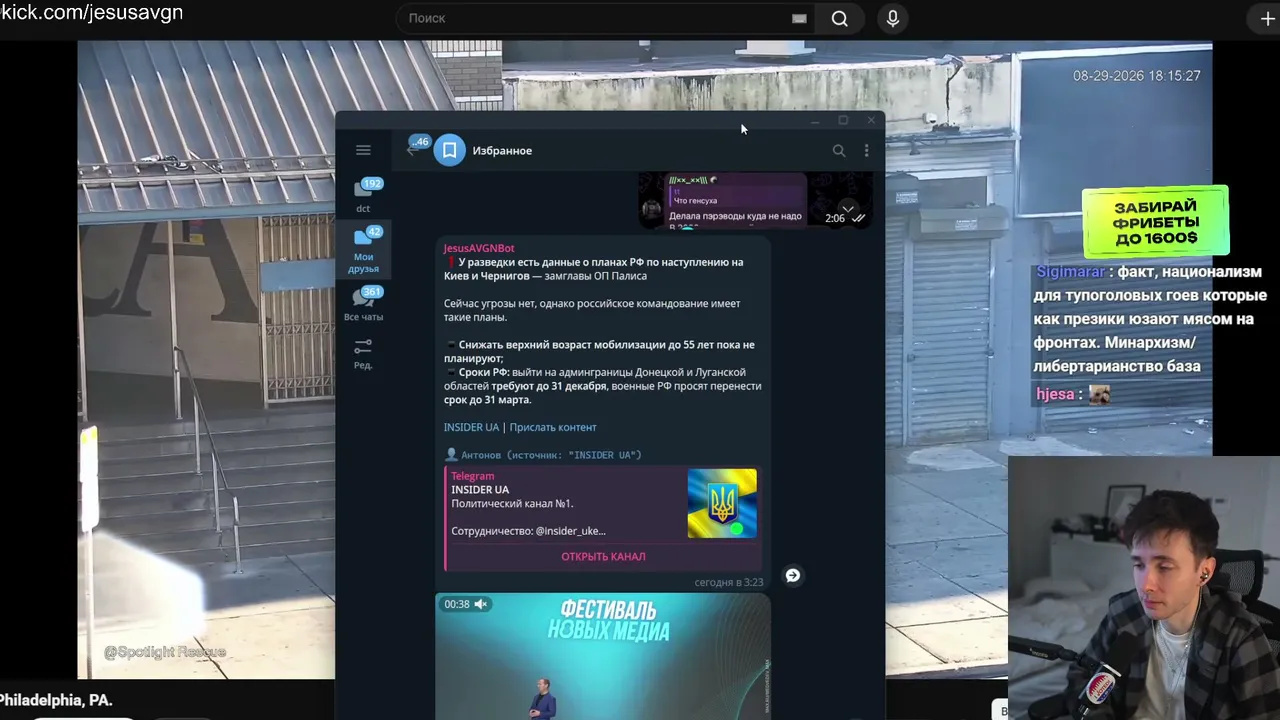Click the 'Сотрудничество: @insider_uke...' line
The height and width of the screenshot is (720, 1280).
(x=528, y=531)
